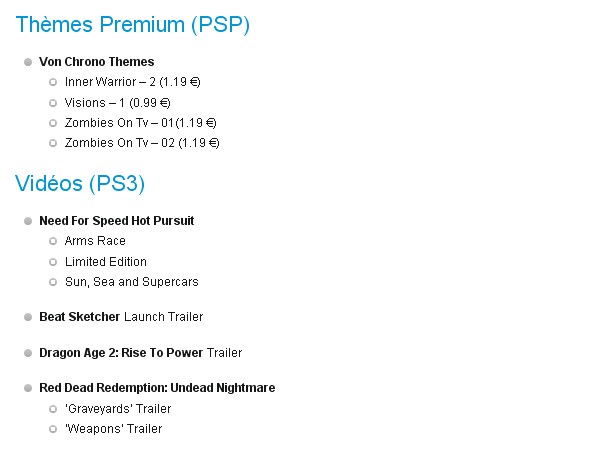The width and height of the screenshot is (604, 457).
Task: Click bullet next to Beat Sketcher
Action: click(x=28, y=317)
